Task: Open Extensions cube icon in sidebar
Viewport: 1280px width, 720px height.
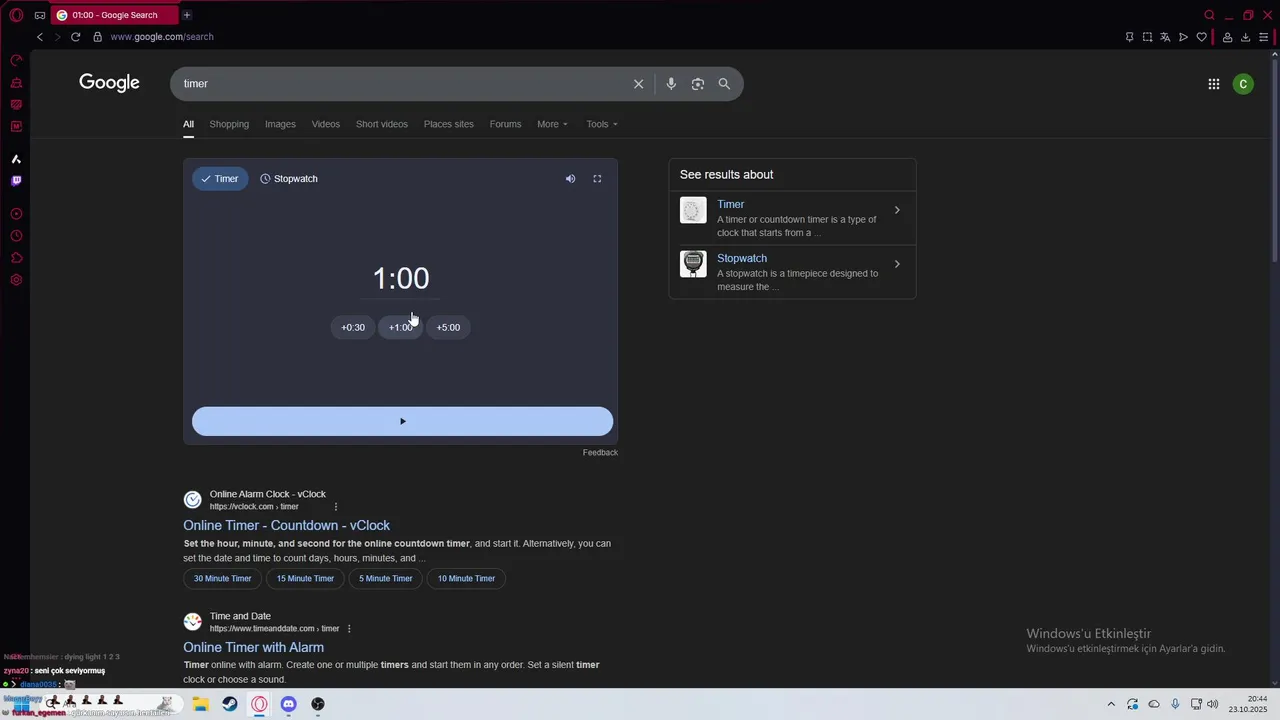Action: click(x=16, y=258)
